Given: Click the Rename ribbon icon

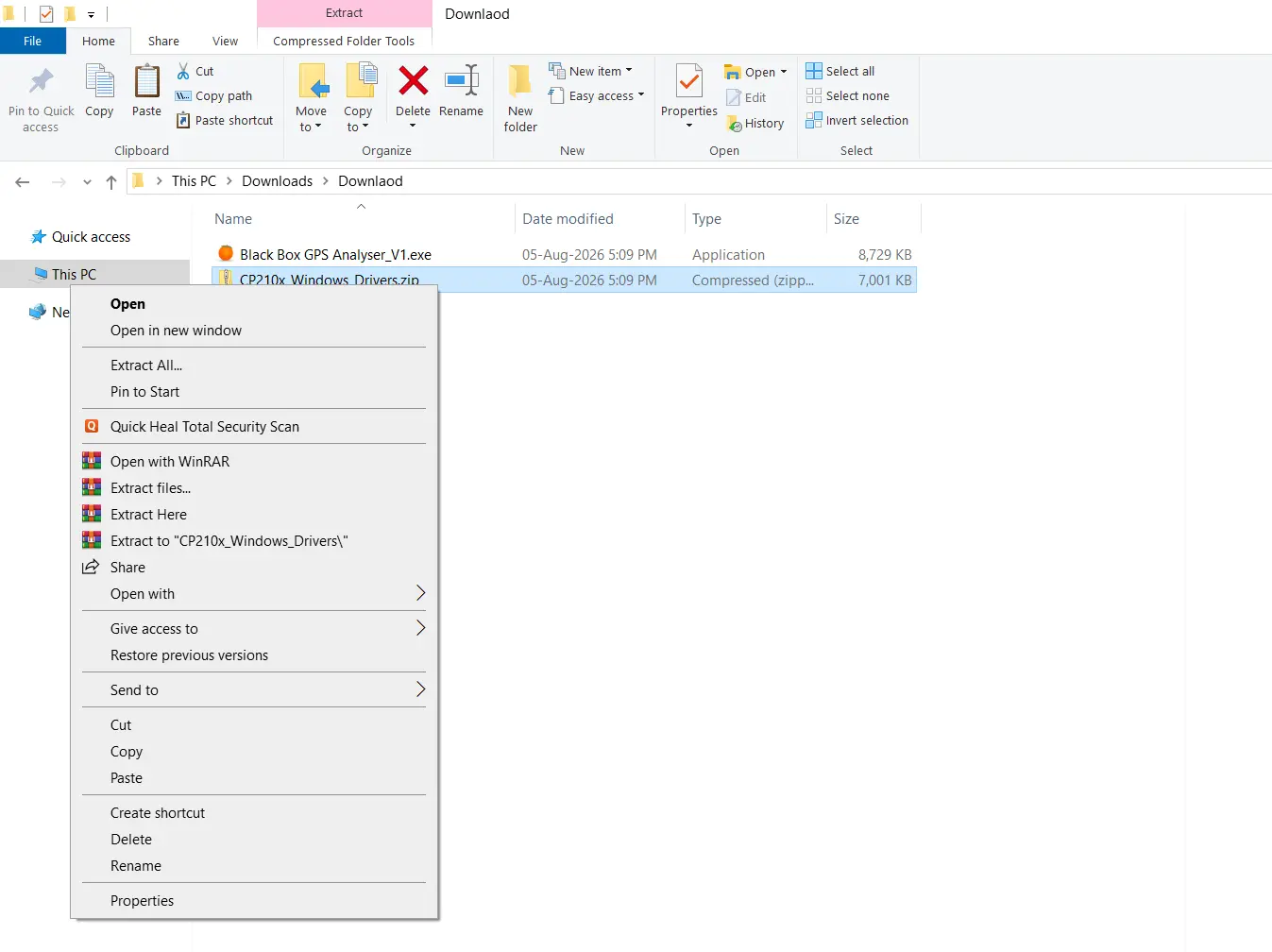Looking at the screenshot, I should point(462,81).
